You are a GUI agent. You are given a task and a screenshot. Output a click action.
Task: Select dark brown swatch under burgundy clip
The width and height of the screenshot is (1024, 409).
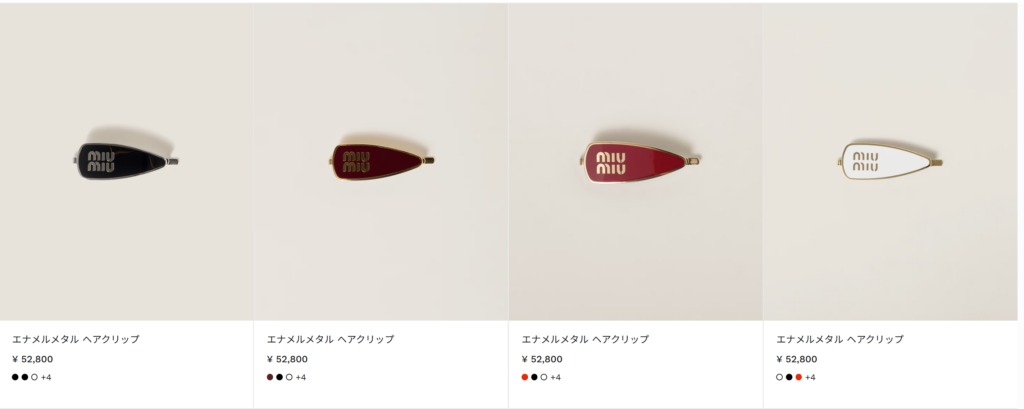click(270, 377)
